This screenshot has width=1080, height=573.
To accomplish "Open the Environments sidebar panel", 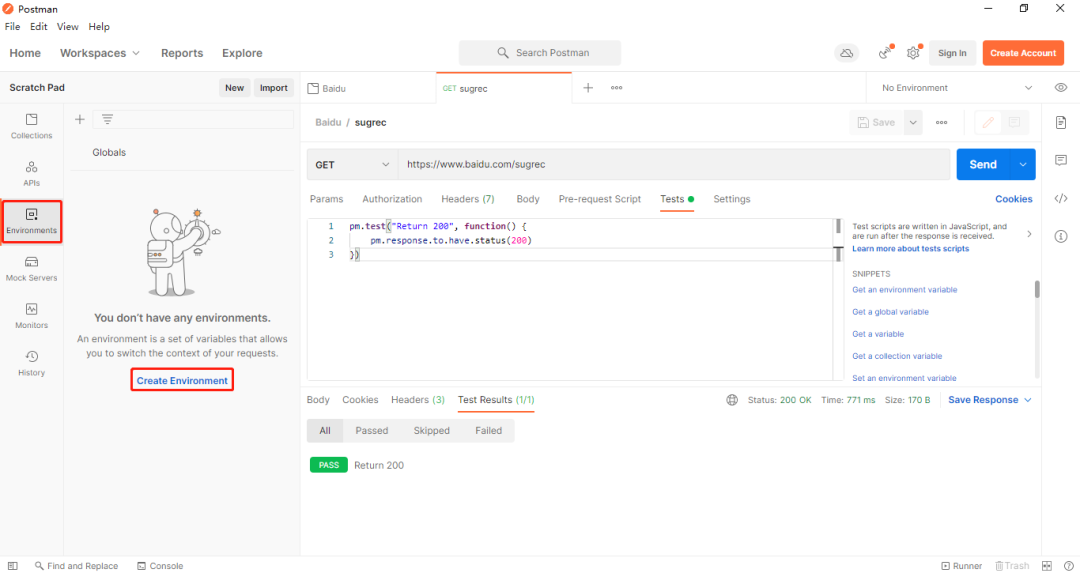I will click(32, 222).
